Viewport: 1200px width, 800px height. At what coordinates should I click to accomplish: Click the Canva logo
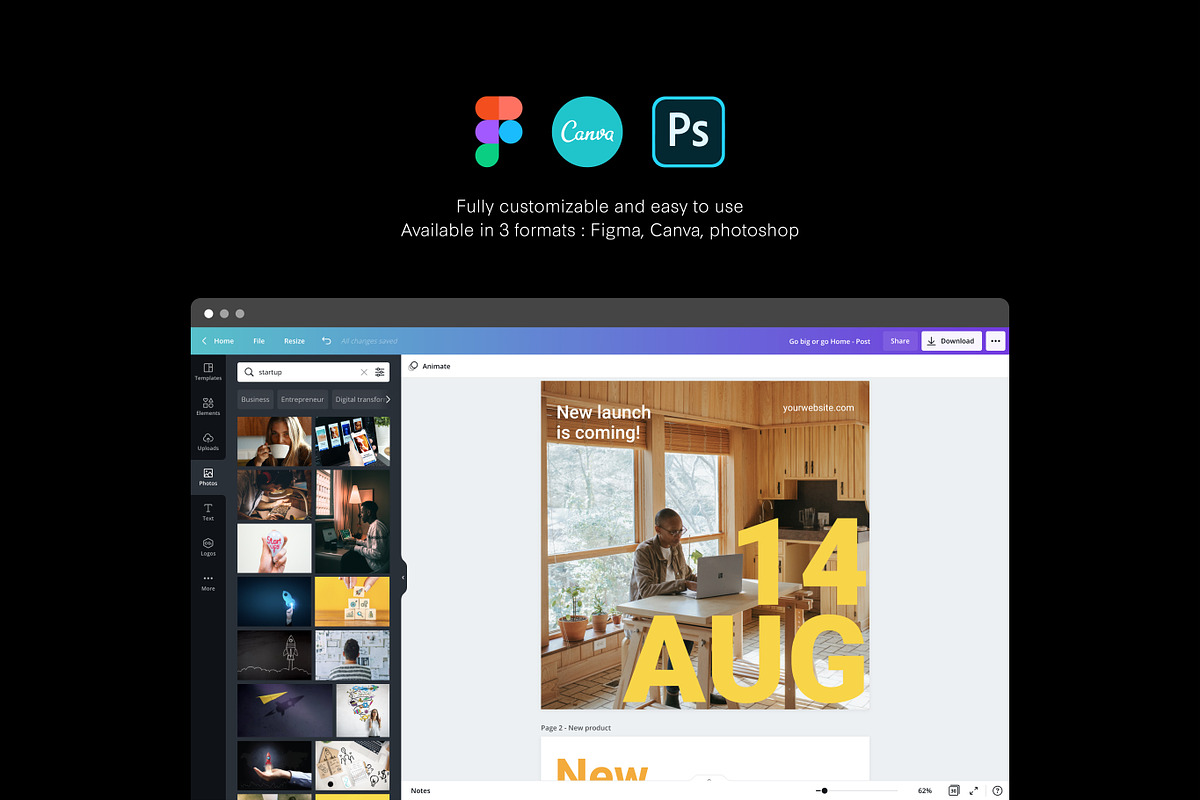coord(588,131)
